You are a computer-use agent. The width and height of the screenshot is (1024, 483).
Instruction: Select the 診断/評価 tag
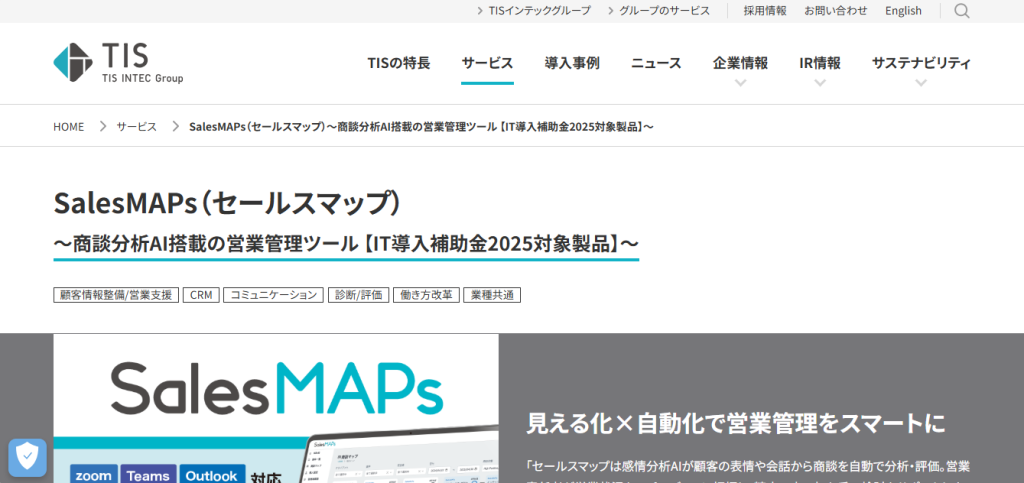(359, 295)
